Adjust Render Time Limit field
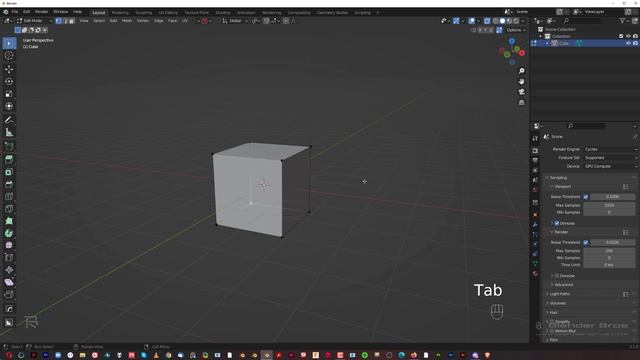 (609, 265)
